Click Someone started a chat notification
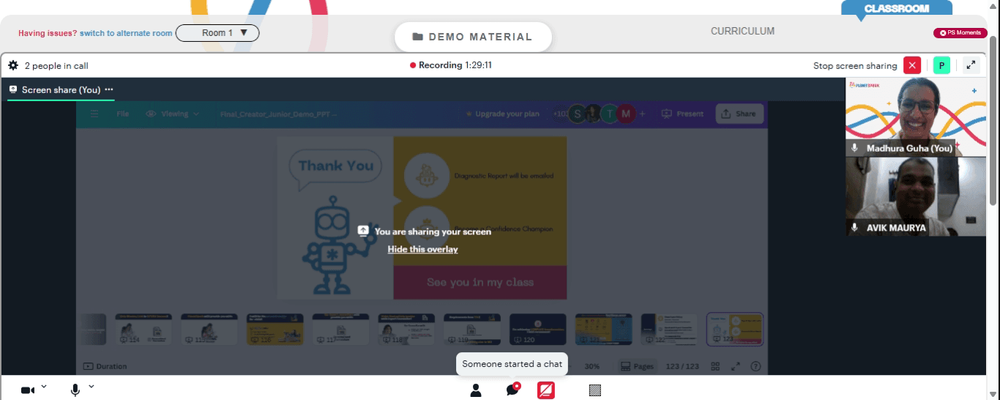Image resolution: width=1000 pixels, height=400 pixels. [x=511, y=364]
